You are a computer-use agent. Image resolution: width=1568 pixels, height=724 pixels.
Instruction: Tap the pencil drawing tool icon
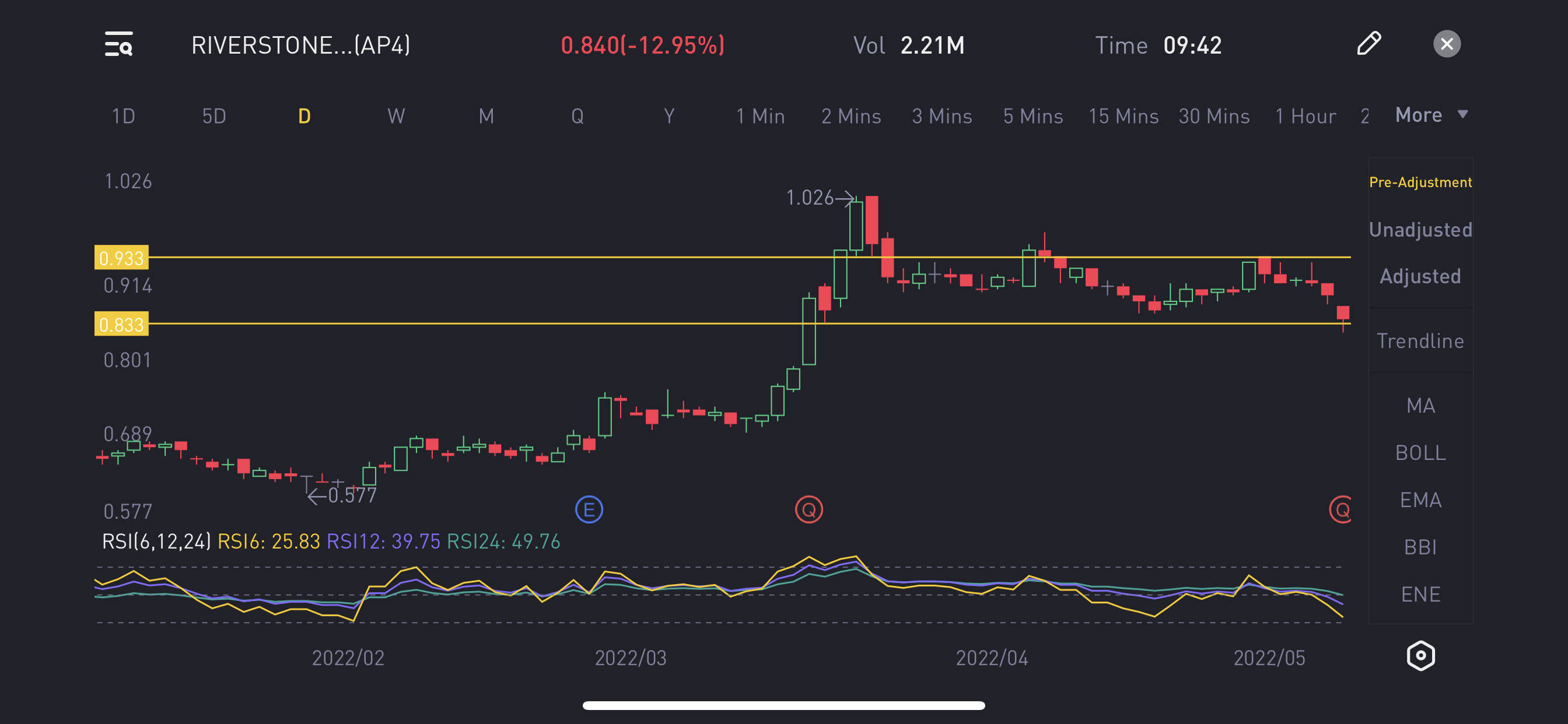pos(1369,44)
